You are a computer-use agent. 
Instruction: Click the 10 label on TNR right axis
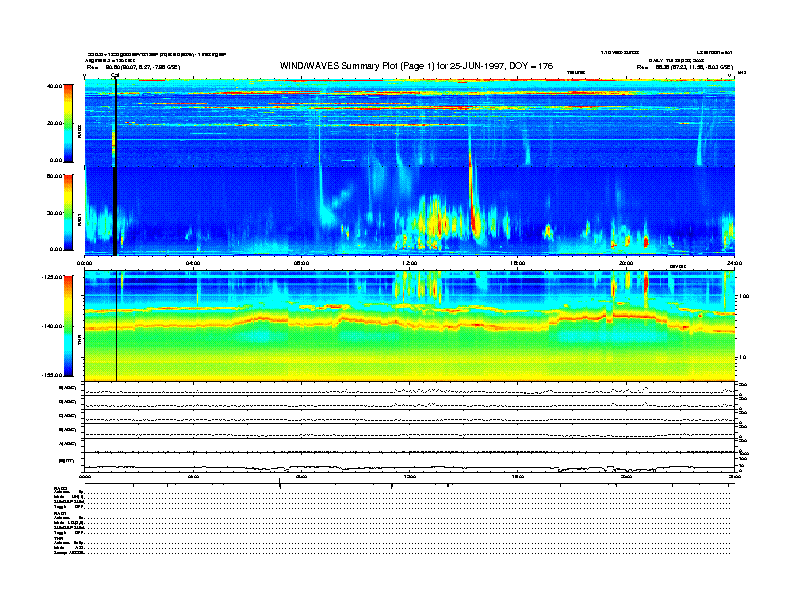(x=742, y=357)
